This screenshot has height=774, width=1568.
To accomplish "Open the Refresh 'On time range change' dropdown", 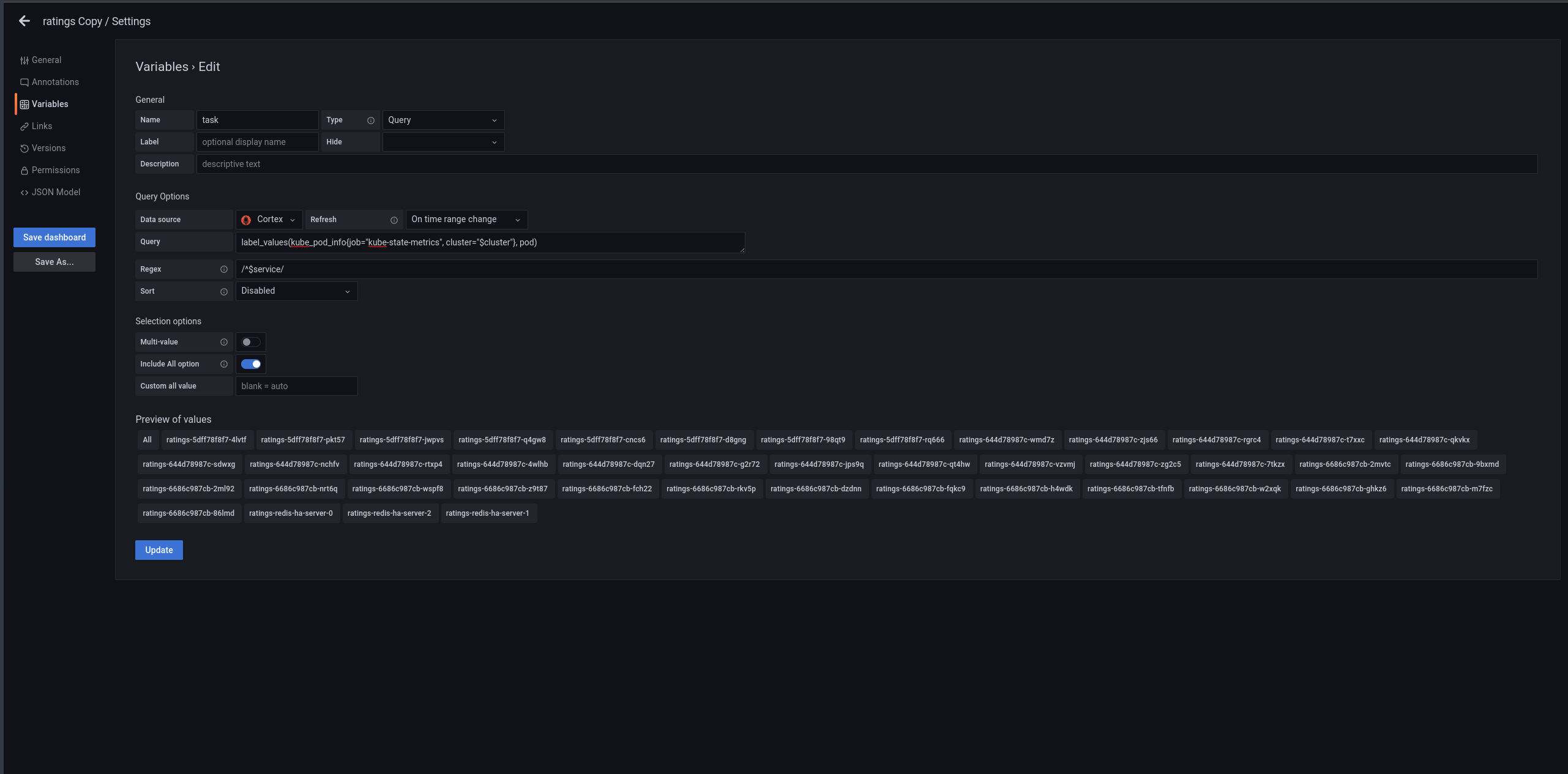I will point(466,219).
